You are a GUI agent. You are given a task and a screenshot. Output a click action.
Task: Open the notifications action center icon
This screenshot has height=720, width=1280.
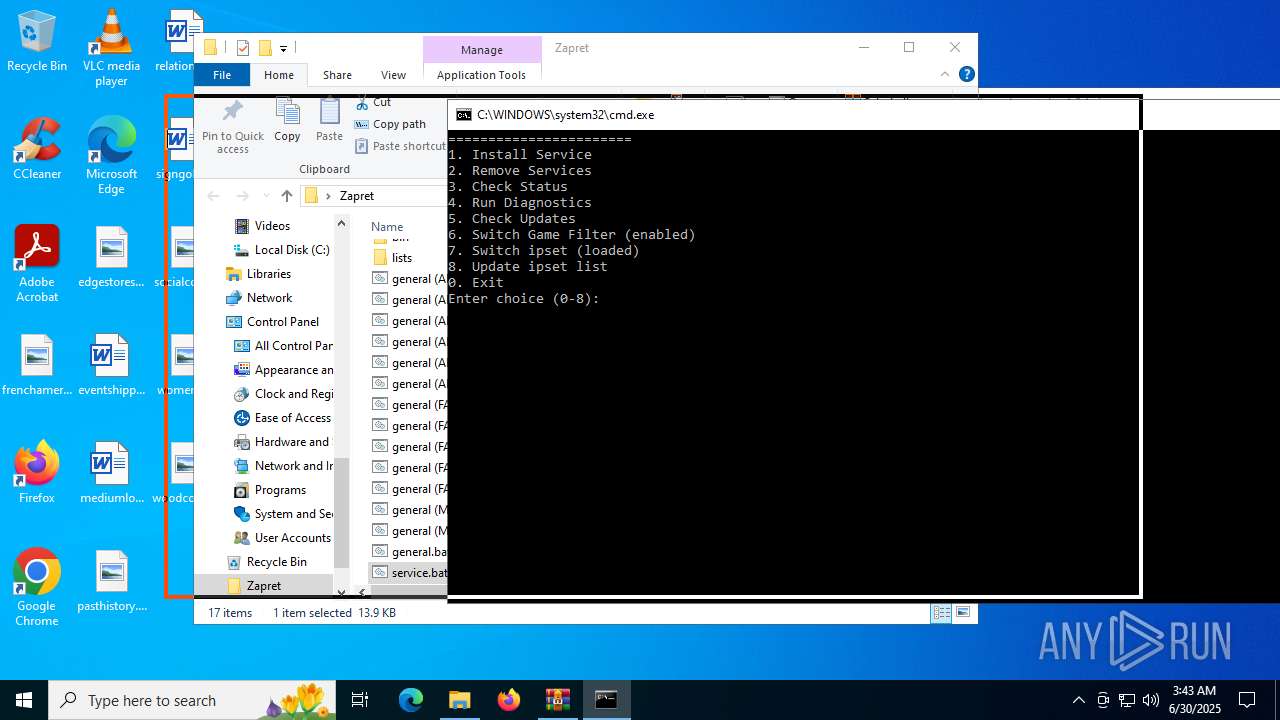[1247, 700]
